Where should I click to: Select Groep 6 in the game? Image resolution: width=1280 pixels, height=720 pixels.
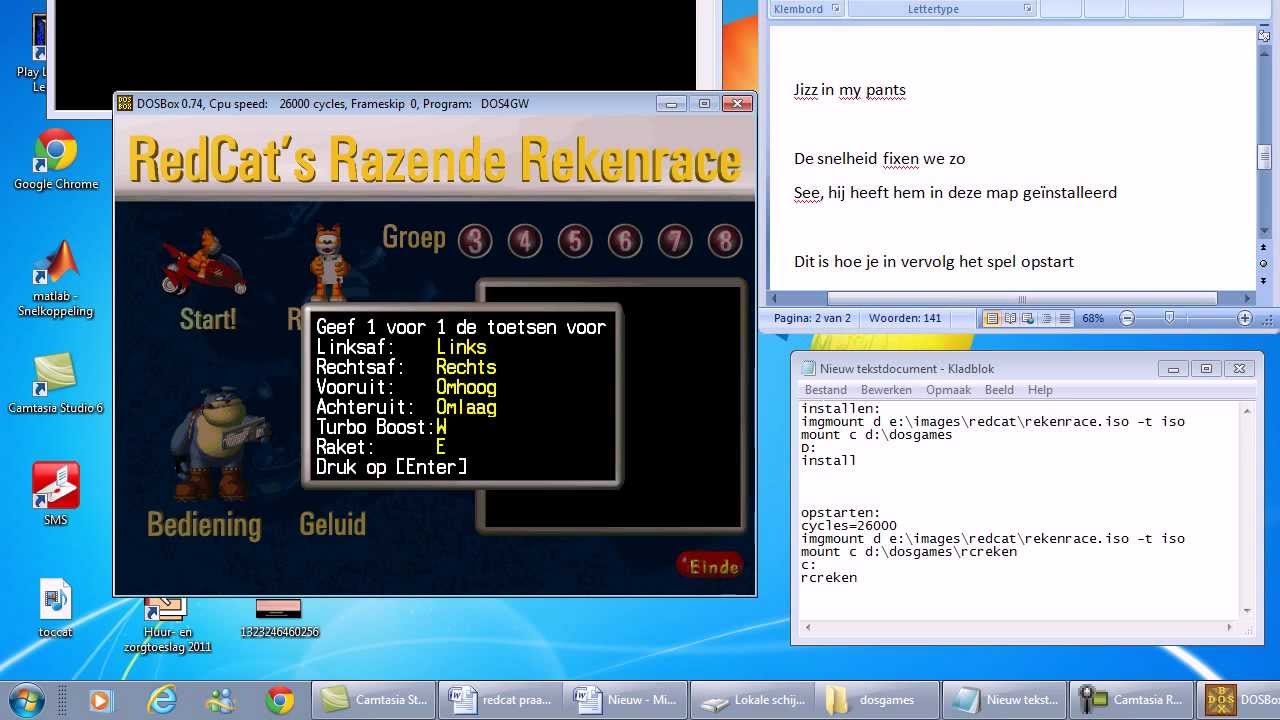(x=625, y=241)
